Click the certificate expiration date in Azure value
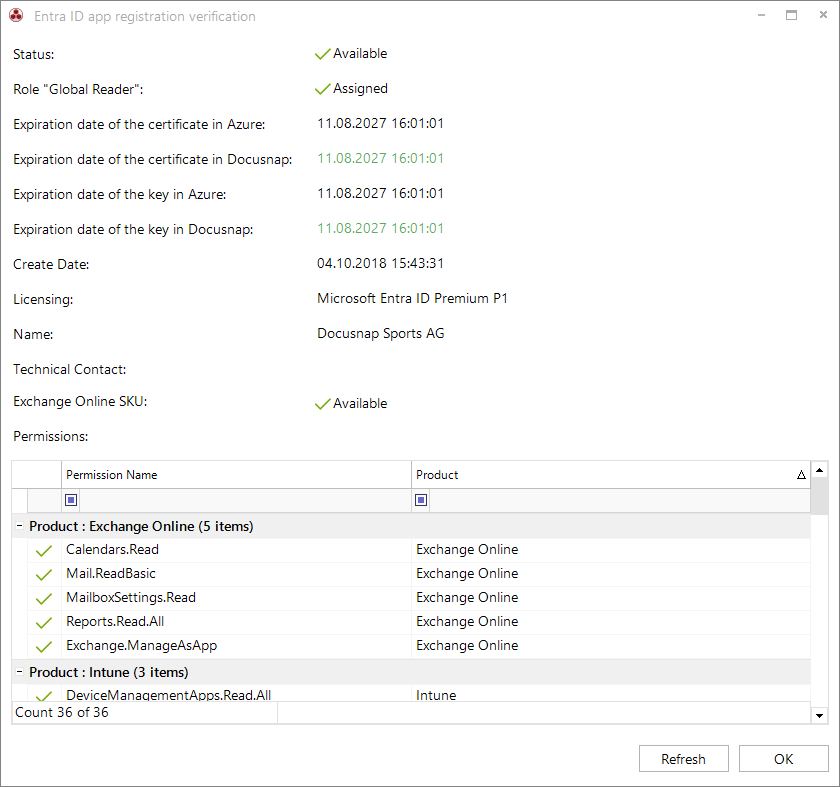This screenshot has width=840, height=787. [380, 124]
